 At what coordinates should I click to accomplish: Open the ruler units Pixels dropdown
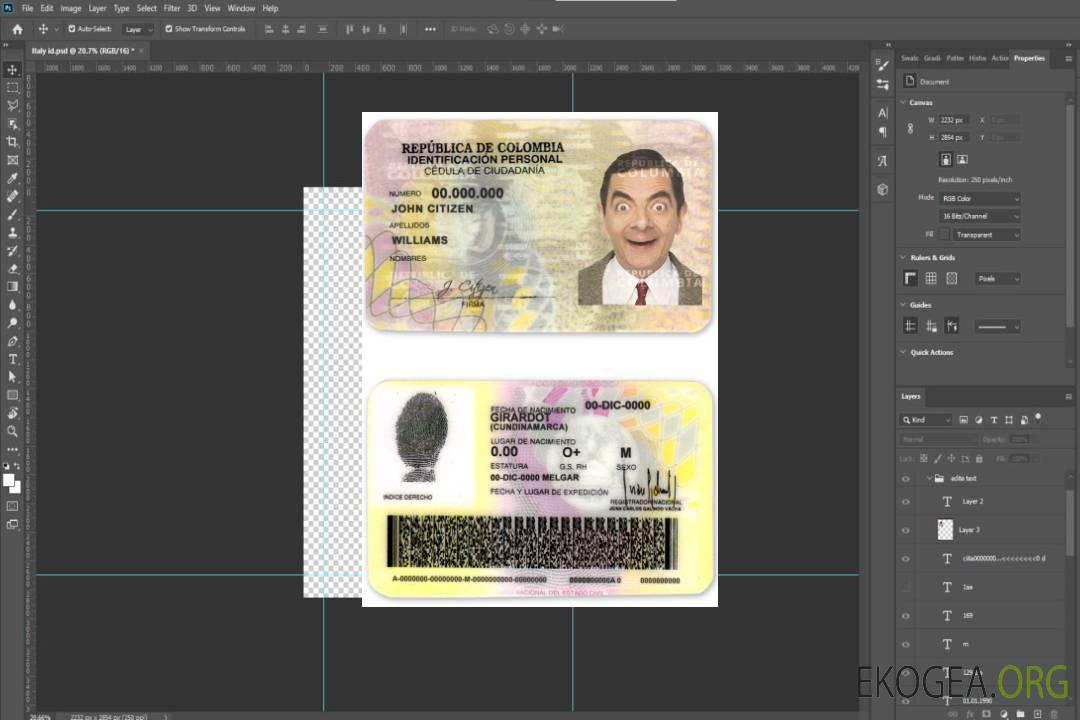[x=998, y=278]
